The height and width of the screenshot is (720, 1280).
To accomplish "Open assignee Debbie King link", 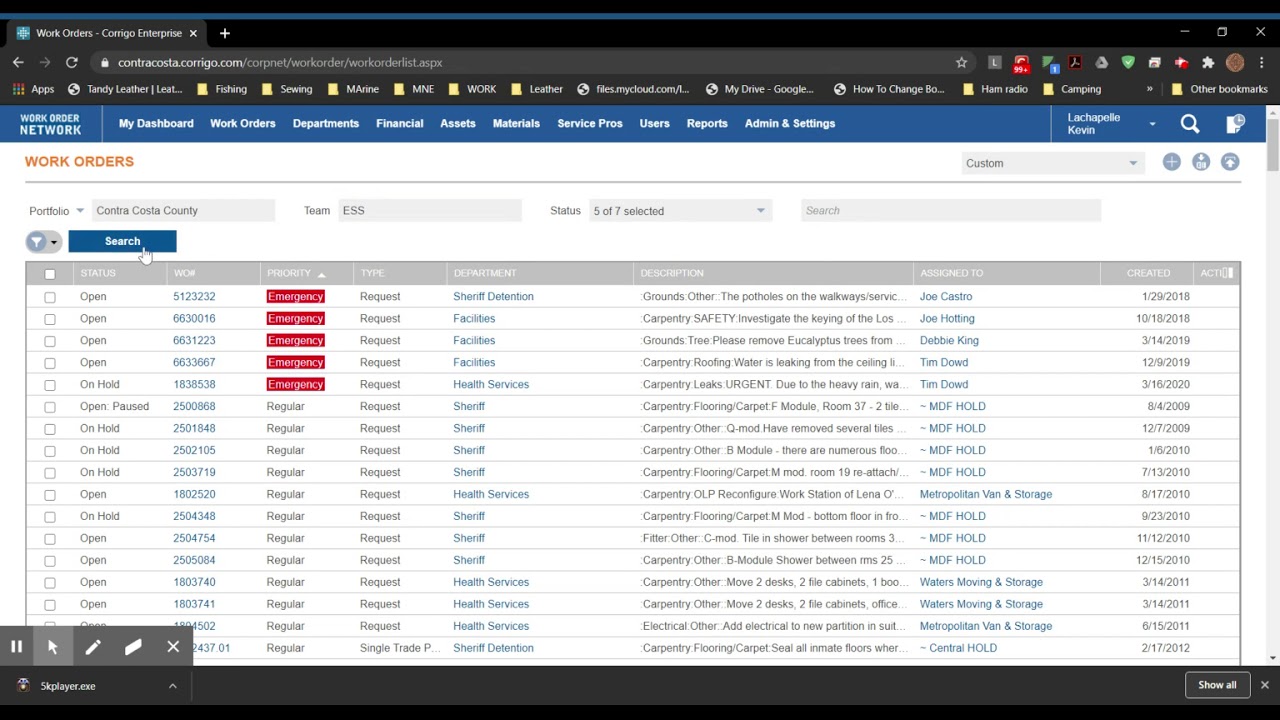I will coord(949,341).
